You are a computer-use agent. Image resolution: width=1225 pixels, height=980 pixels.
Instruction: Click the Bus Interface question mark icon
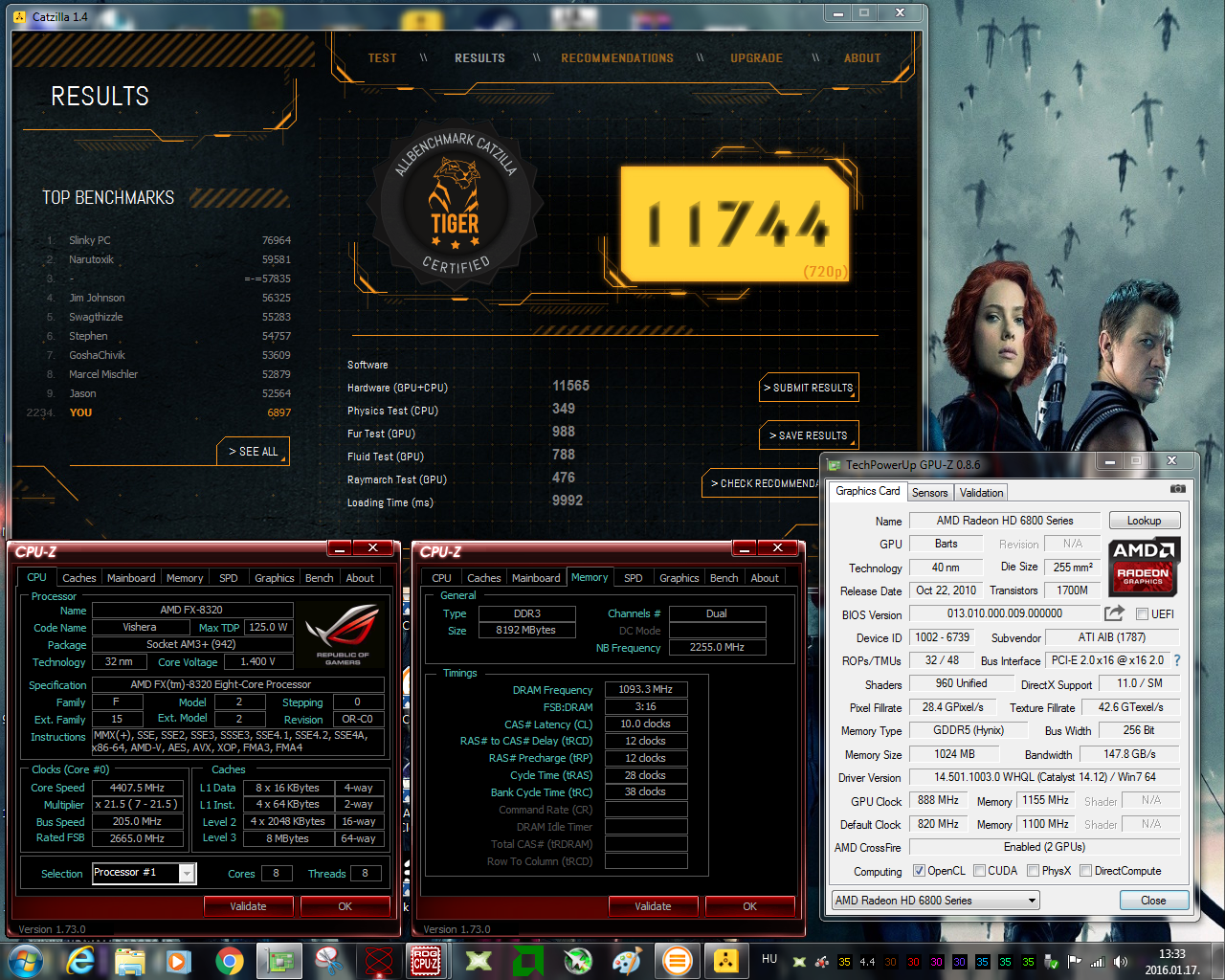[x=1177, y=660]
